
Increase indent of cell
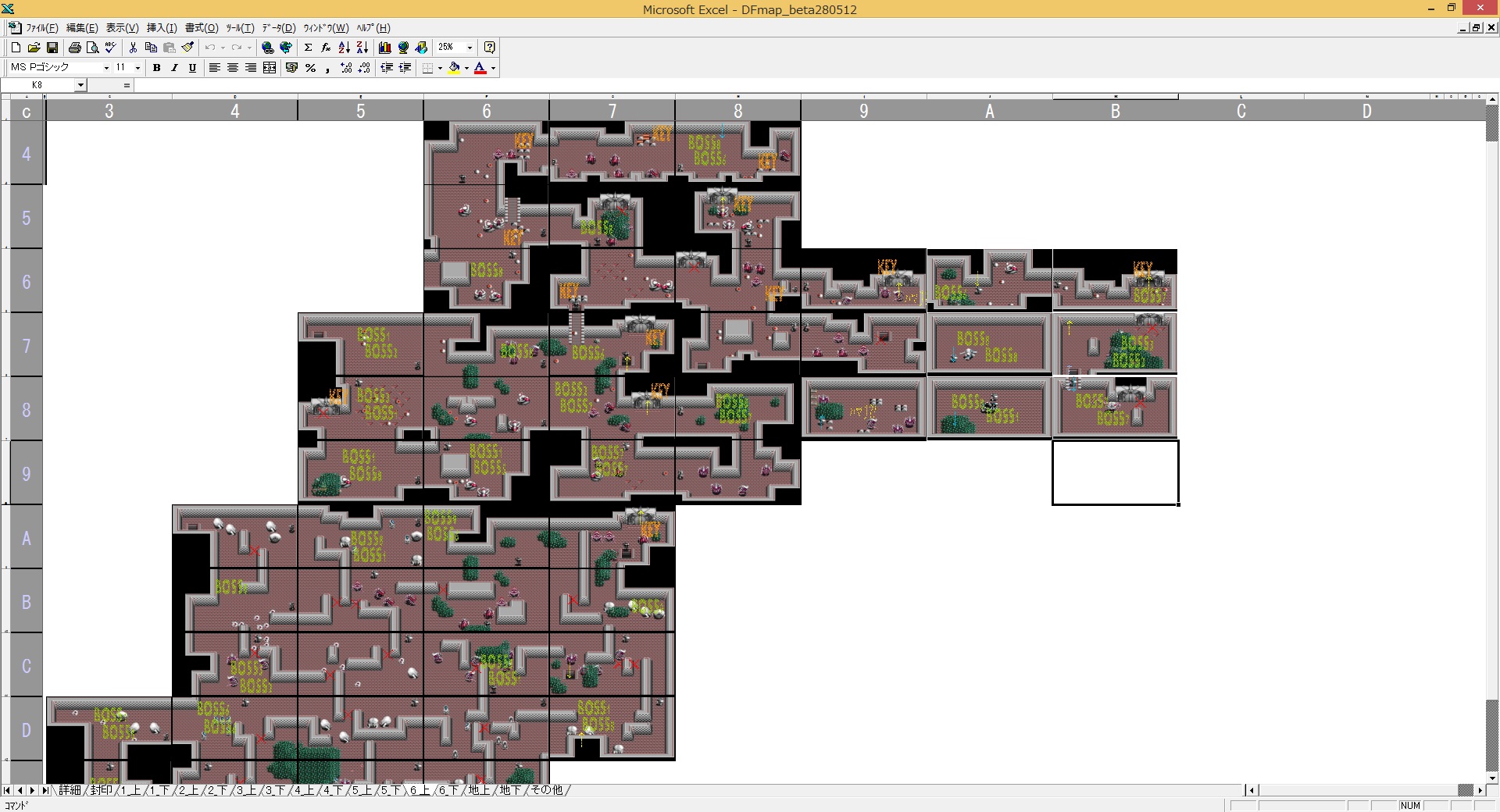pos(405,68)
